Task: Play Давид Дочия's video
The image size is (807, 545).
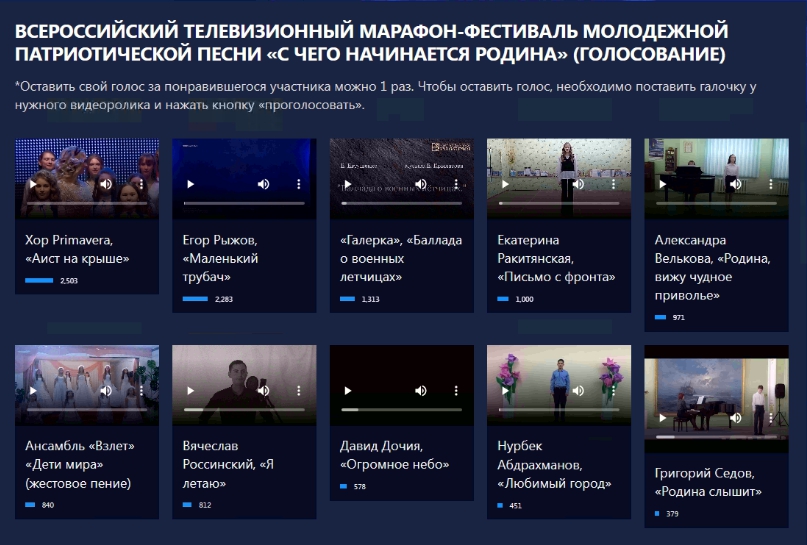Action: pos(348,391)
